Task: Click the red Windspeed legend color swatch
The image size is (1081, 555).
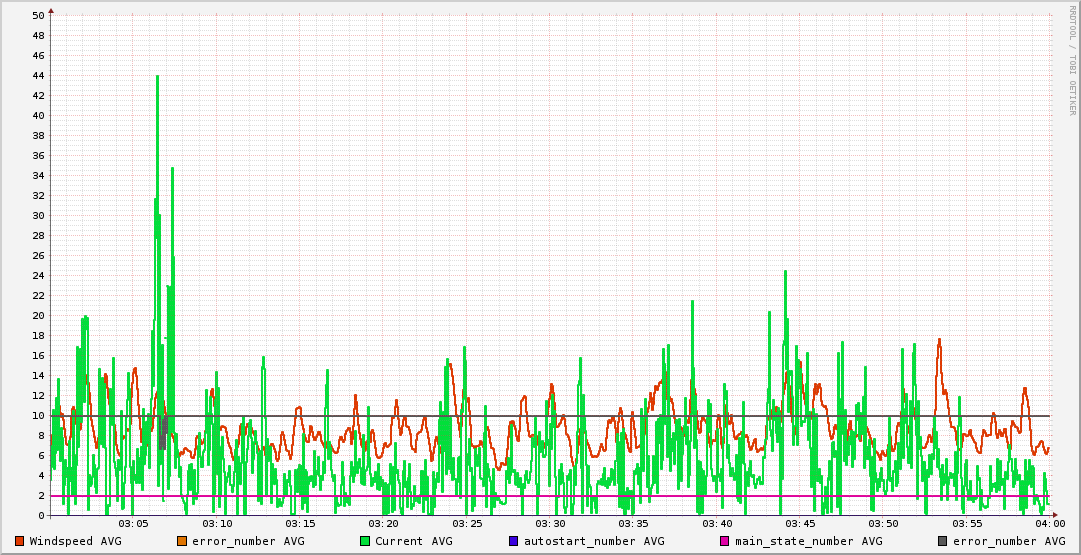Action: (x=19, y=541)
